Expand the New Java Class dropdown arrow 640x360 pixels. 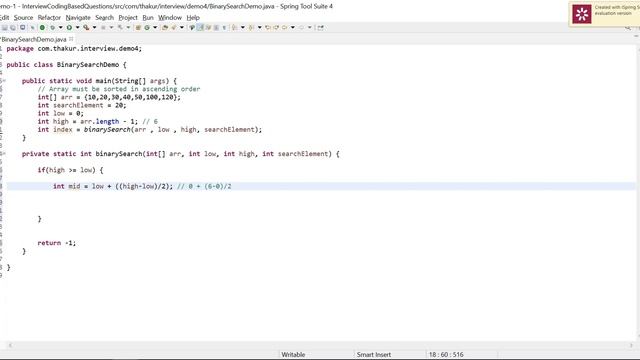click(x=155, y=27)
